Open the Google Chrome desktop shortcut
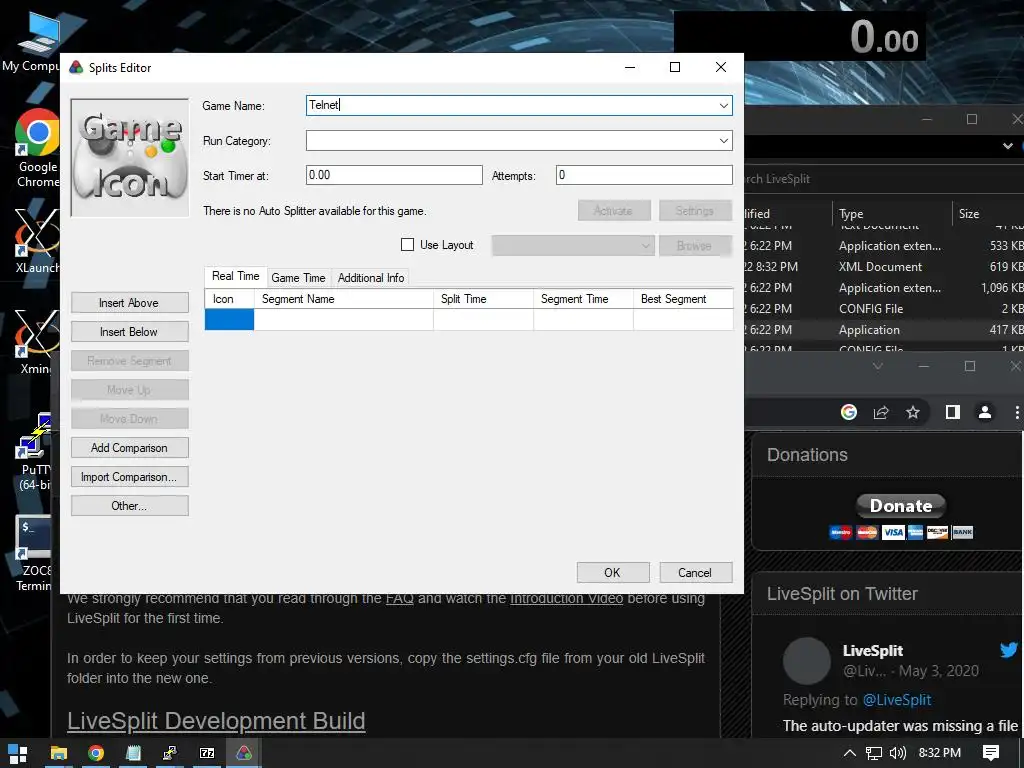This screenshot has height=768, width=1024. point(37,148)
